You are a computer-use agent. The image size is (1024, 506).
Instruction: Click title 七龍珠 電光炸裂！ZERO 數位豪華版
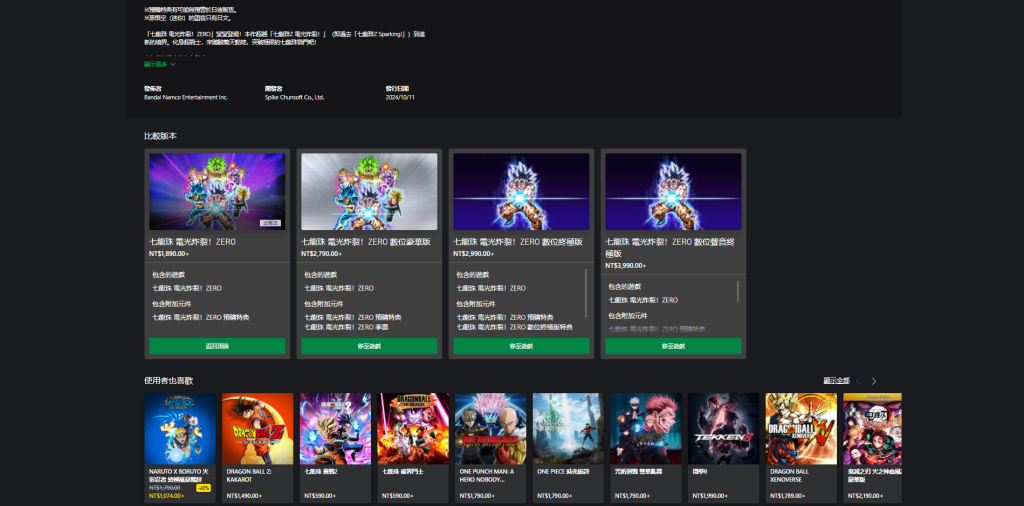(366, 242)
